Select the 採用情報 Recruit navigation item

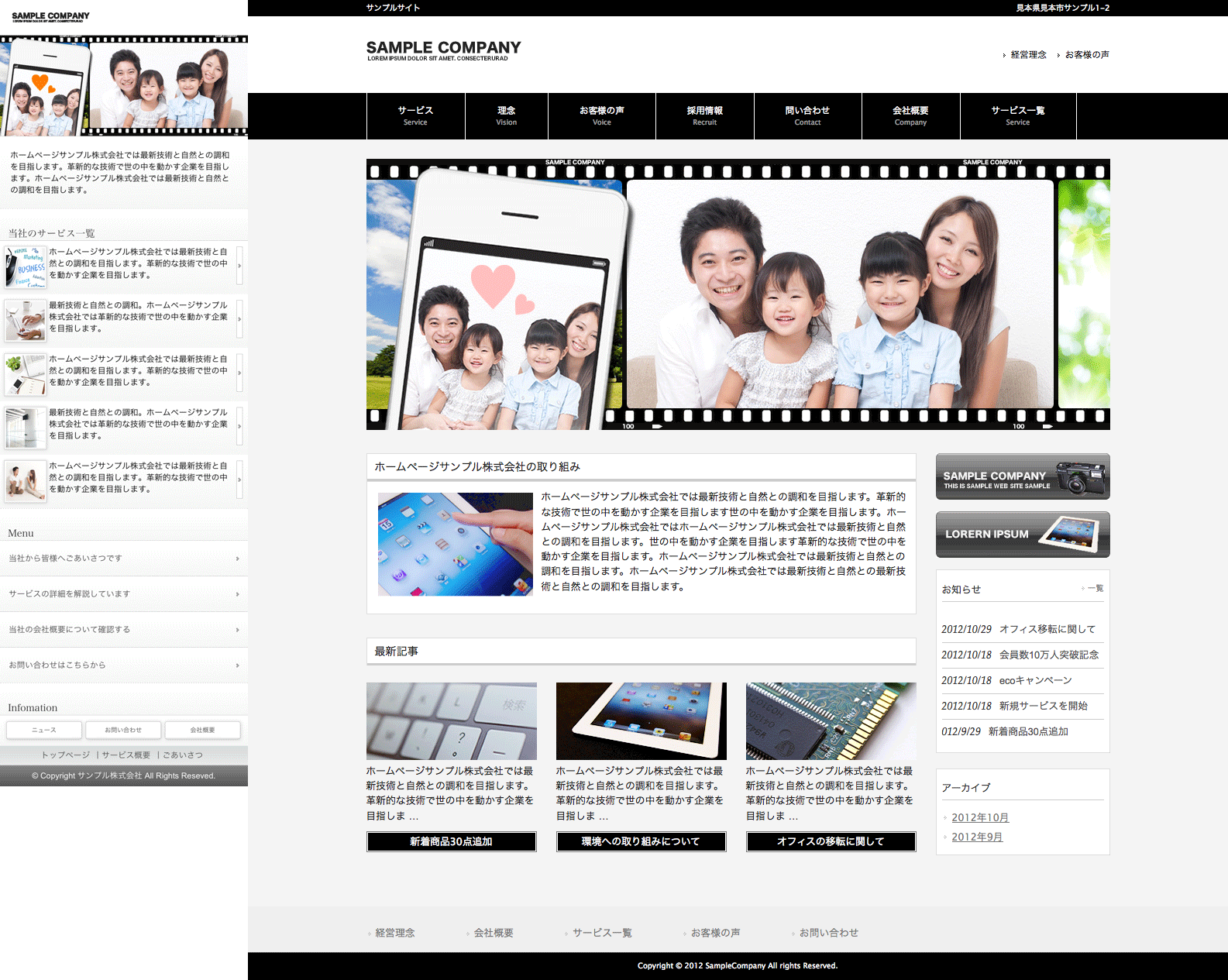pos(704,115)
